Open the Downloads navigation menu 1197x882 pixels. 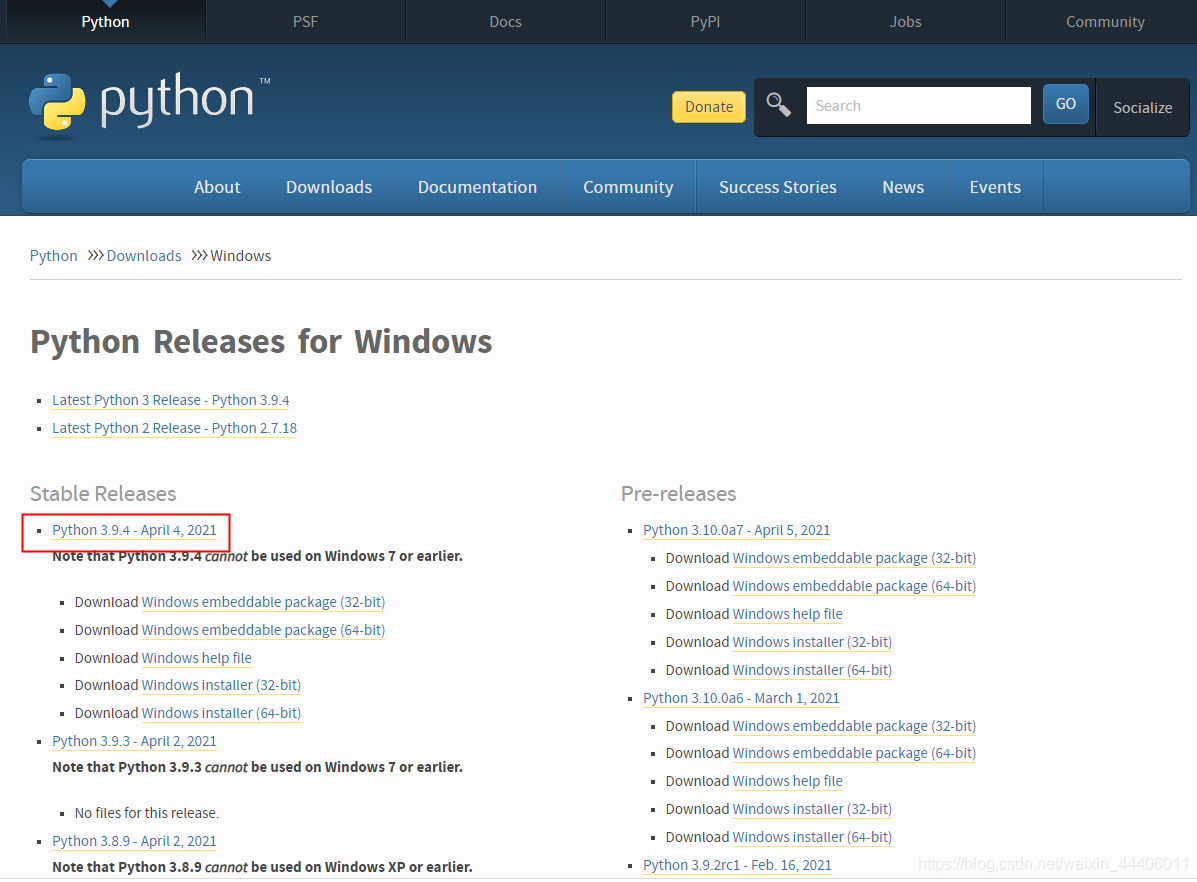click(329, 187)
